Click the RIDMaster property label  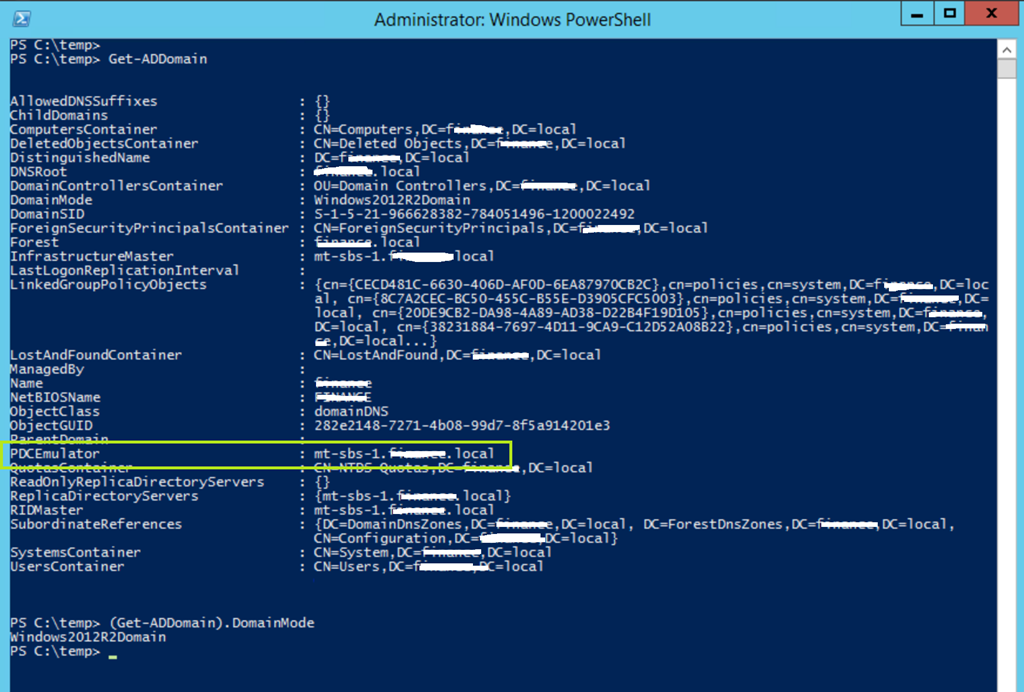tap(44, 510)
